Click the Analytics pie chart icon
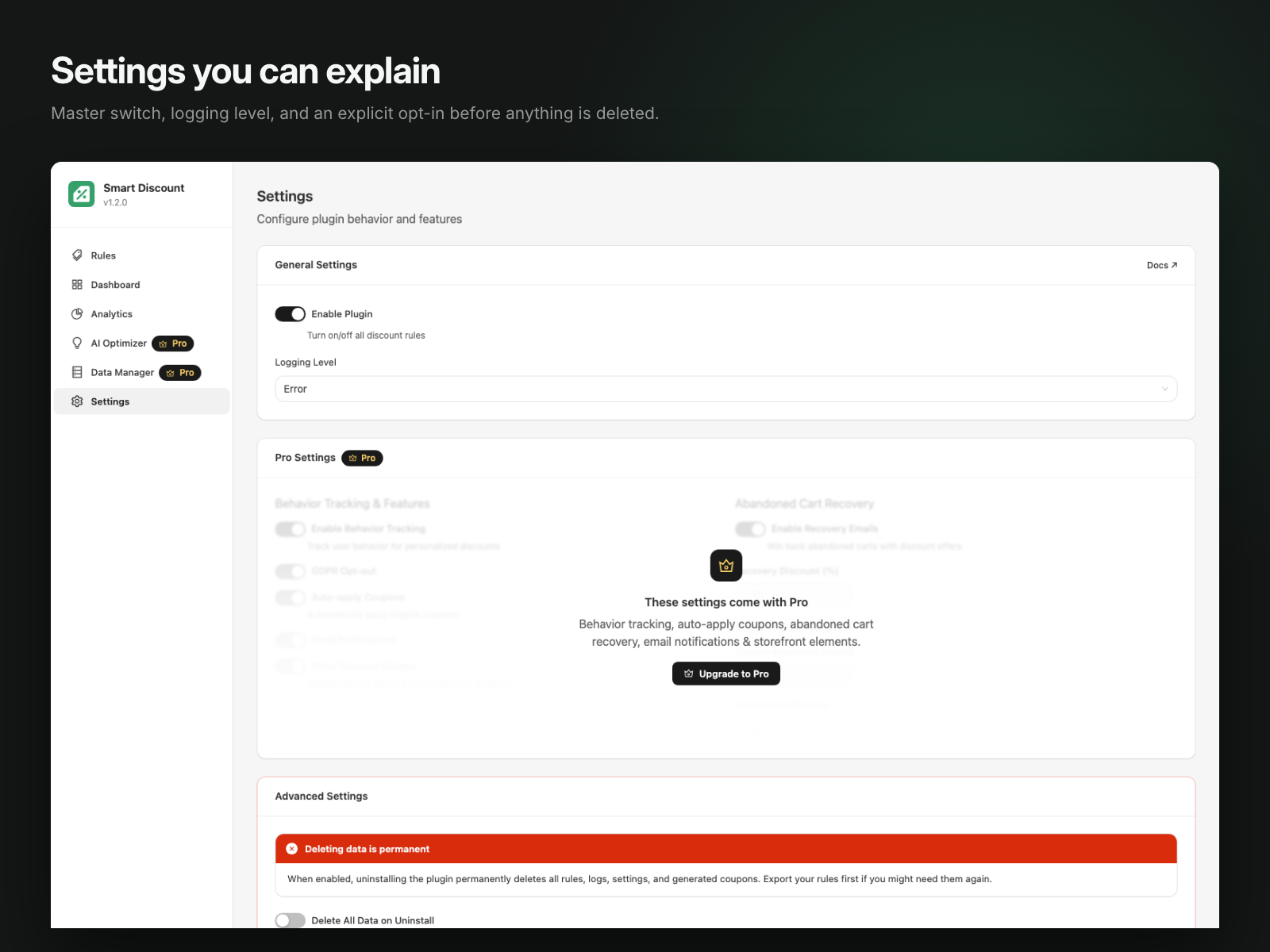 point(77,314)
